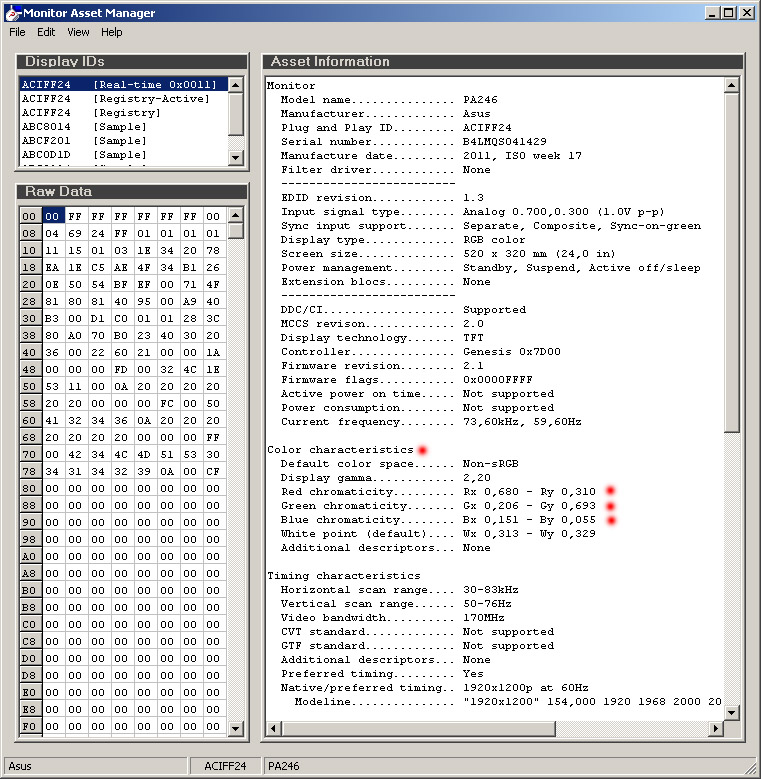The width and height of the screenshot is (761, 779).
Task: Open the File menu
Action: click(x=17, y=32)
